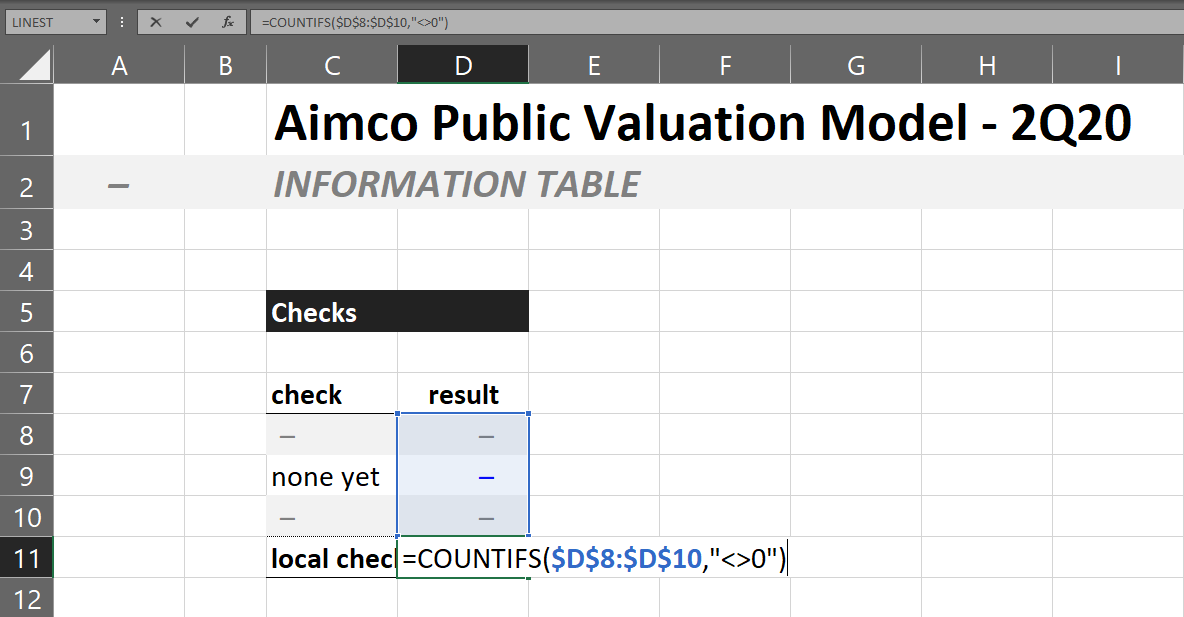The width and height of the screenshot is (1184, 617).
Task: Select column E header
Action: (x=594, y=66)
